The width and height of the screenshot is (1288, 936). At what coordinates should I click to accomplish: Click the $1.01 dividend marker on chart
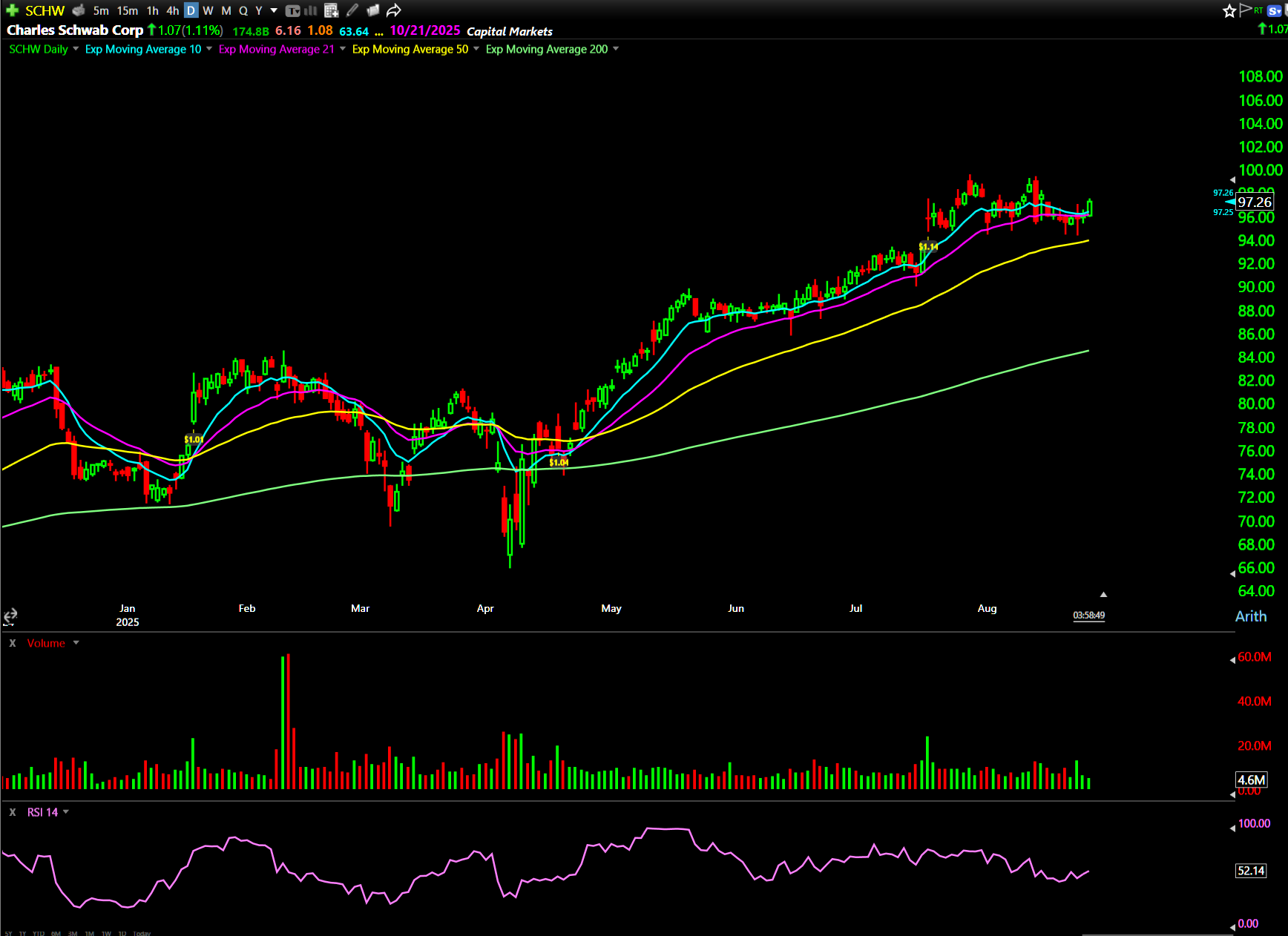pos(194,439)
